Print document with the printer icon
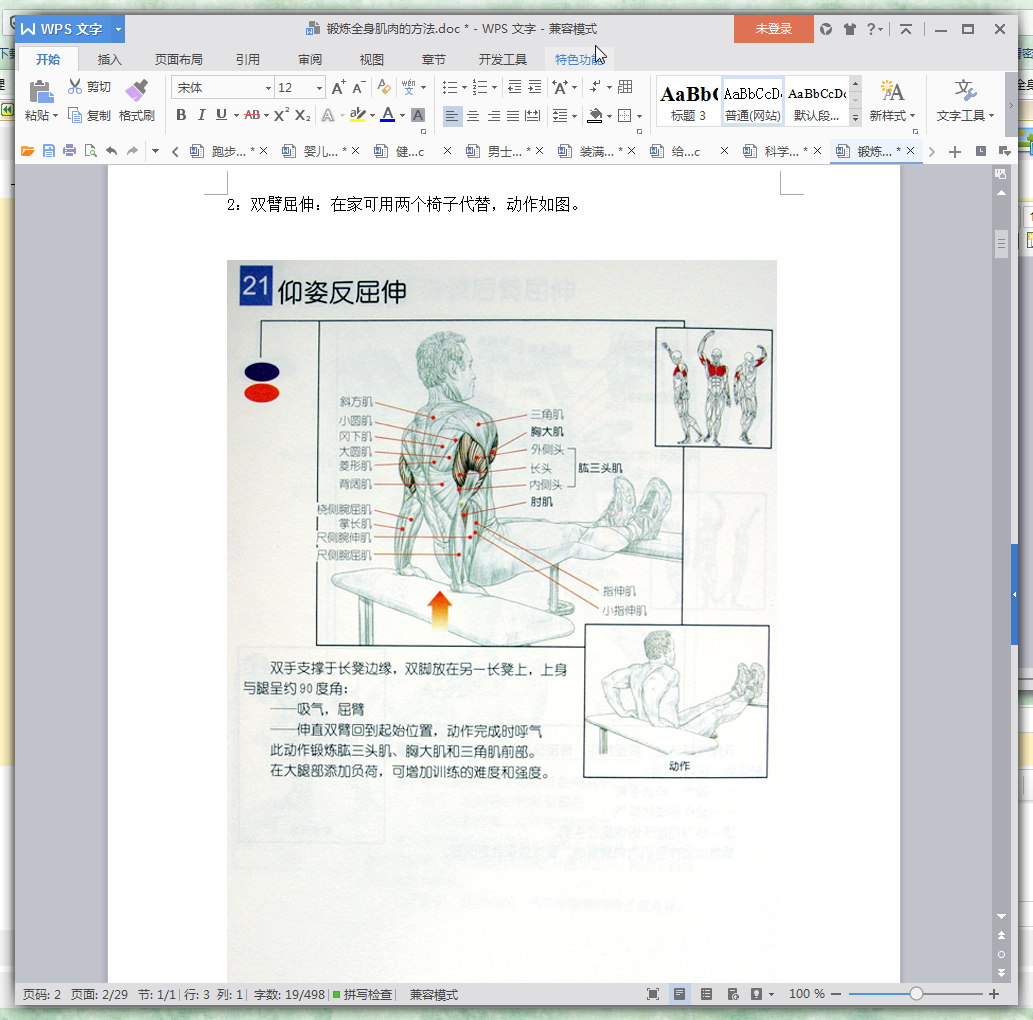 tap(69, 151)
